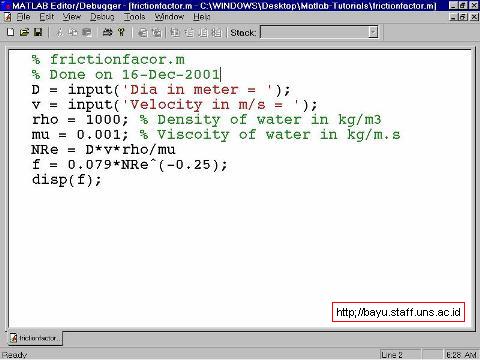Select the frictionfactor document tab
The height and width of the screenshot is (360, 480).
coord(34,338)
